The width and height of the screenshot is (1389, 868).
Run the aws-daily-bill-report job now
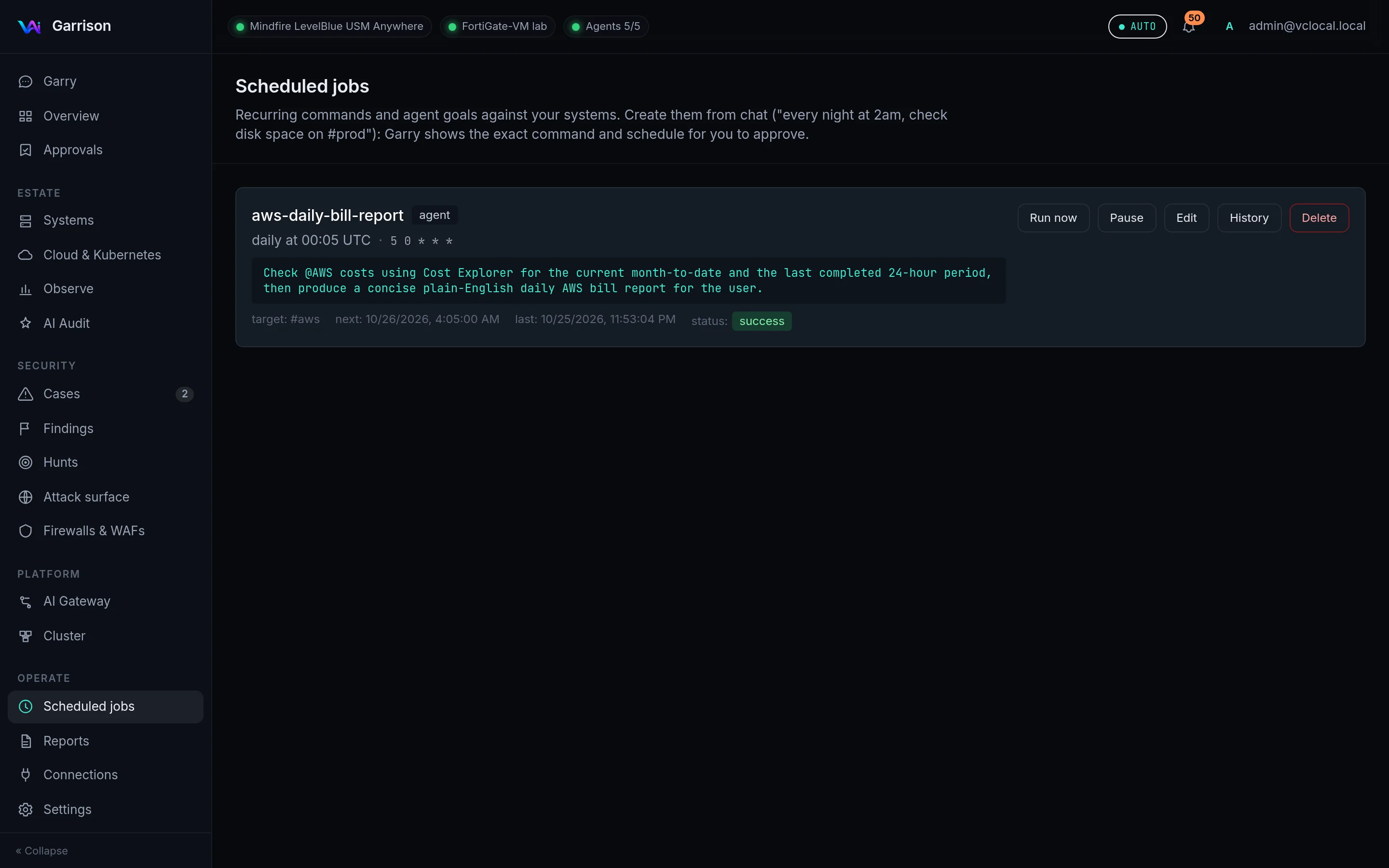(1053, 218)
